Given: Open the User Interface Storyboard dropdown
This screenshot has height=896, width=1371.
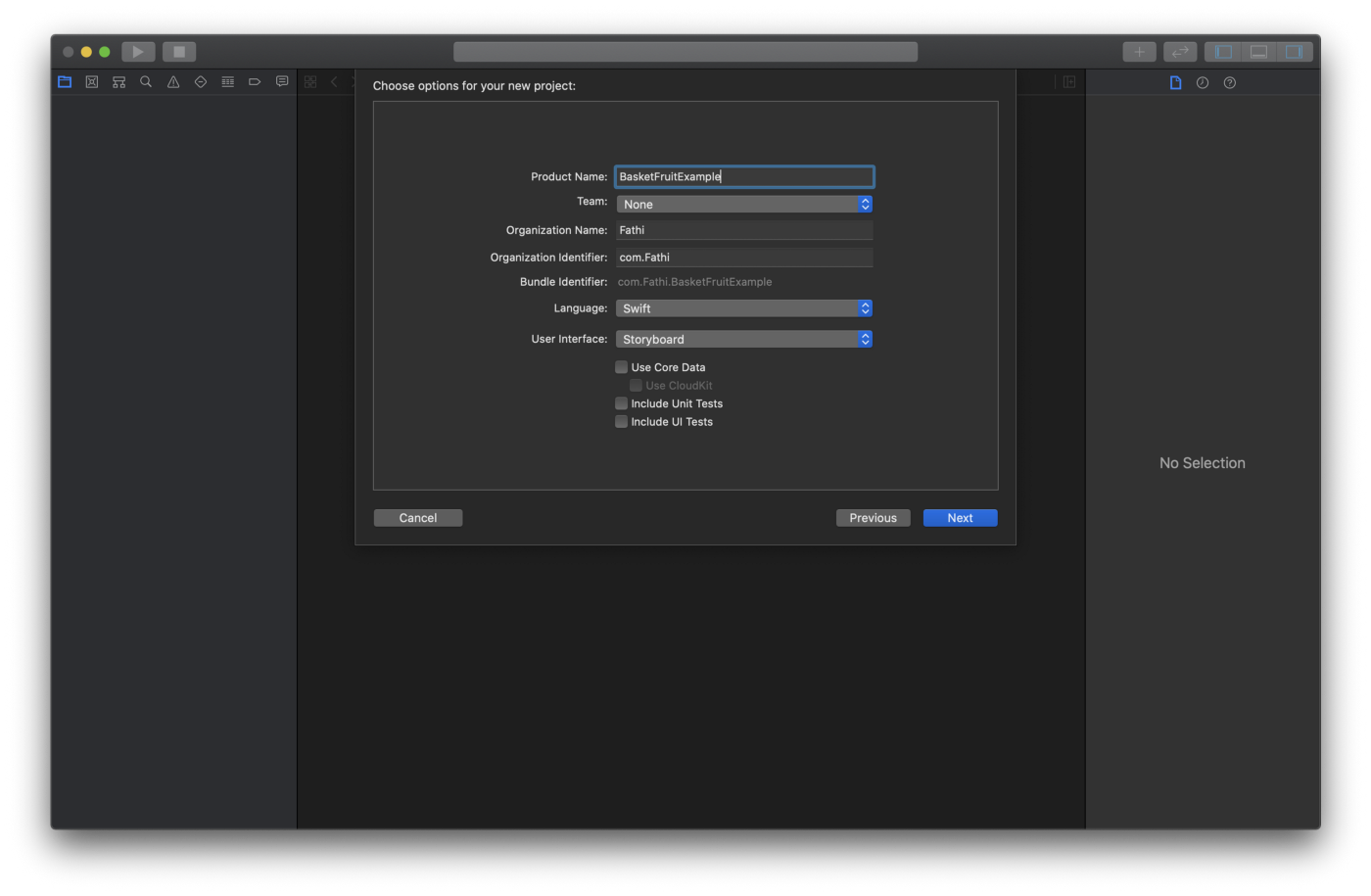Looking at the screenshot, I should click(744, 338).
